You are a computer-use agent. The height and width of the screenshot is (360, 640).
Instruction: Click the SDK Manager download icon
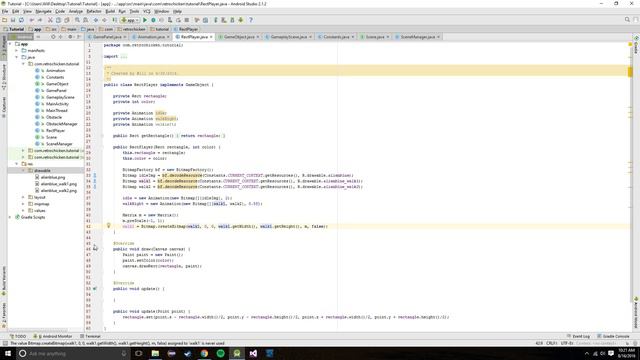click(241, 20)
